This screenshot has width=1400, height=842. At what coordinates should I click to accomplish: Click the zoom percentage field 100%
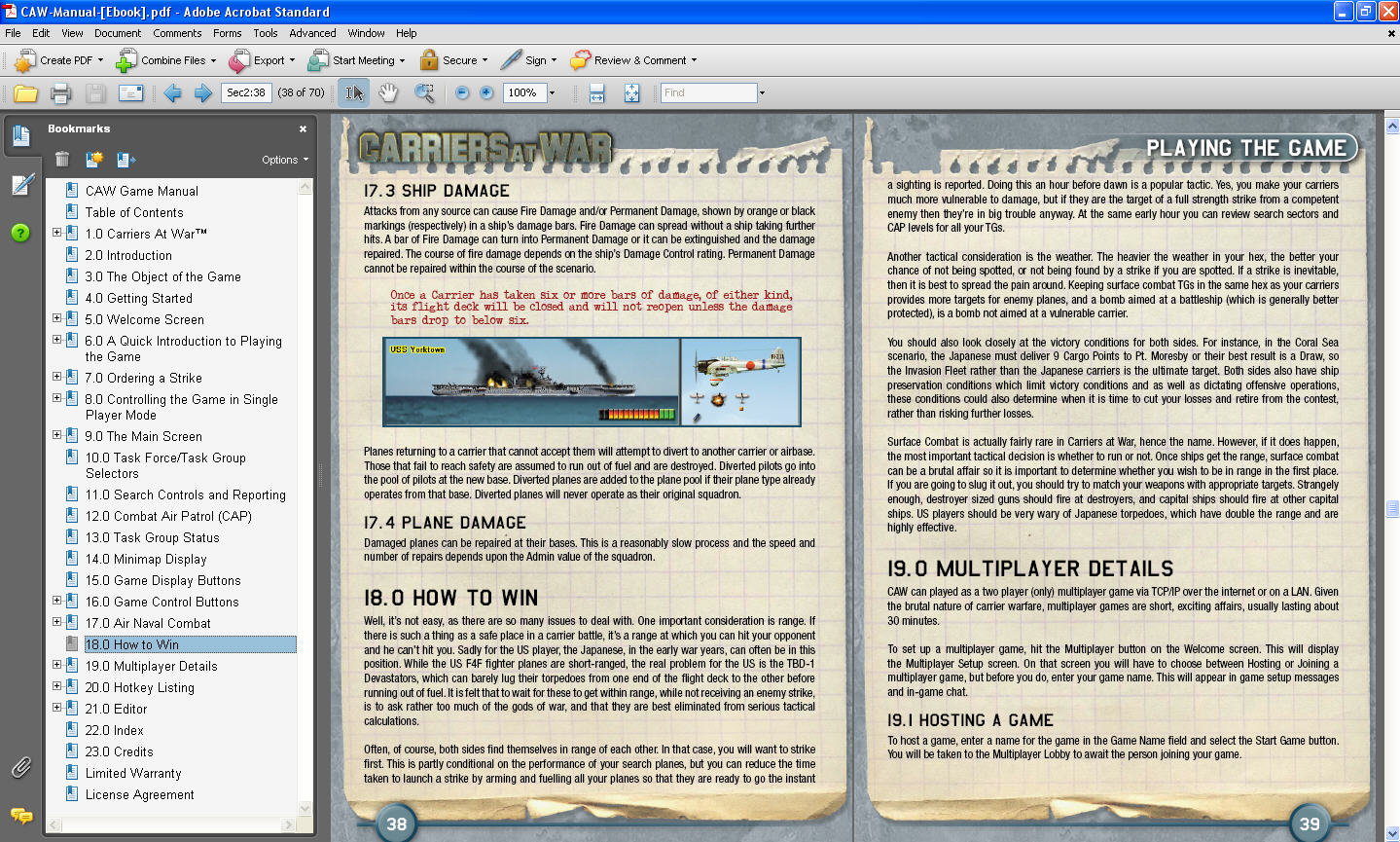524,93
